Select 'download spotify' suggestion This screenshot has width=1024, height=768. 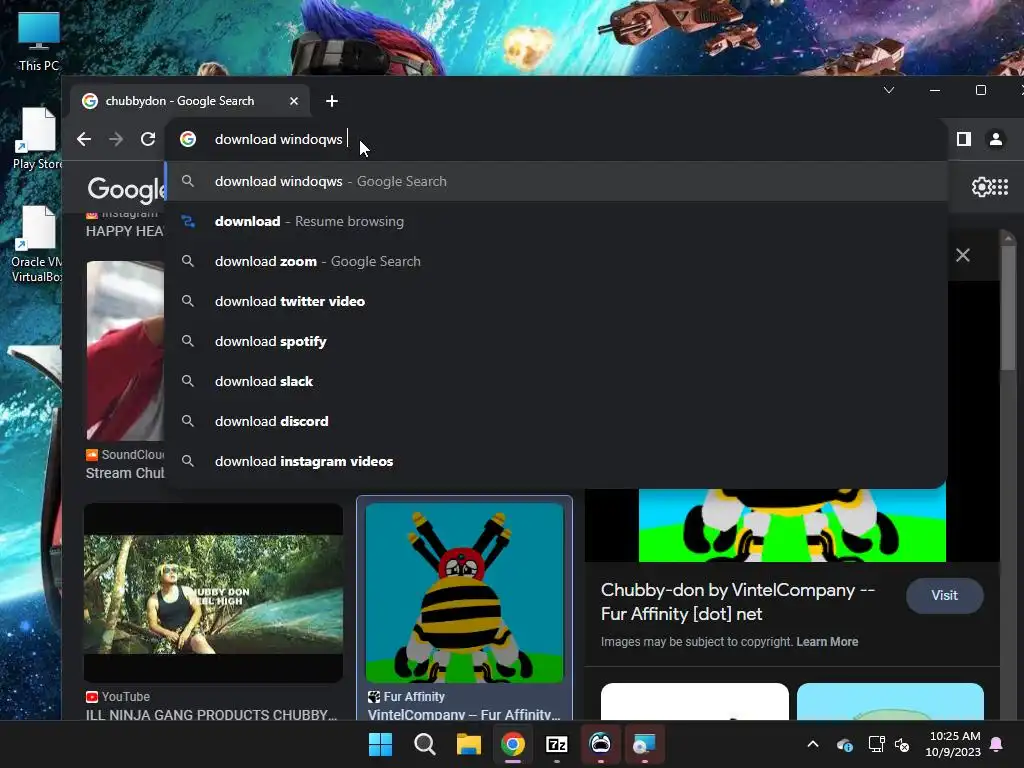pos(556,342)
